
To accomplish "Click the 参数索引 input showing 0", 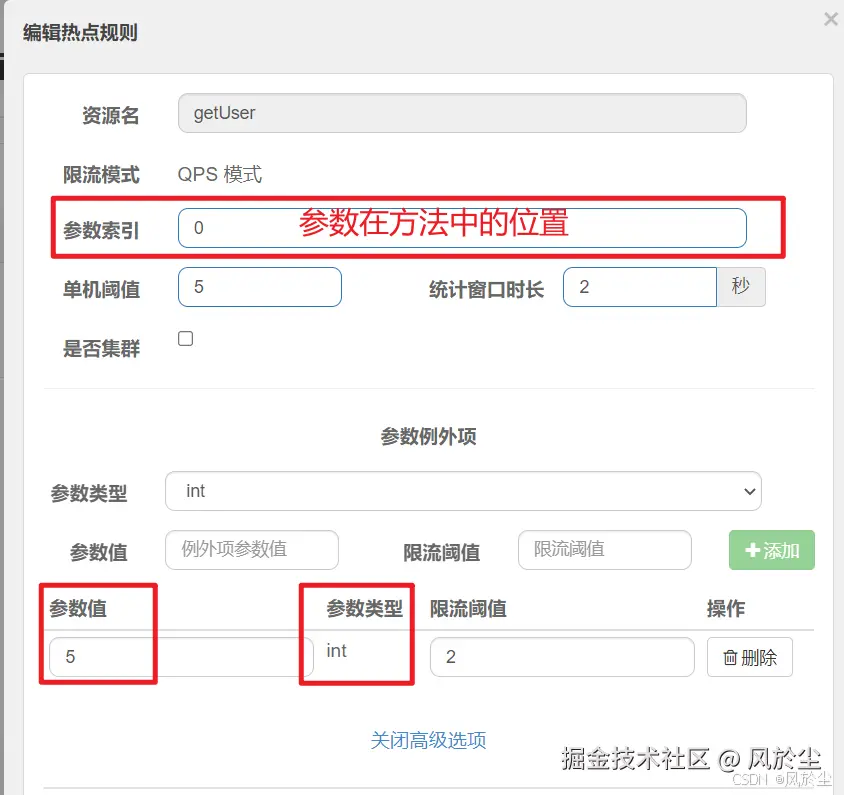I will [x=462, y=228].
